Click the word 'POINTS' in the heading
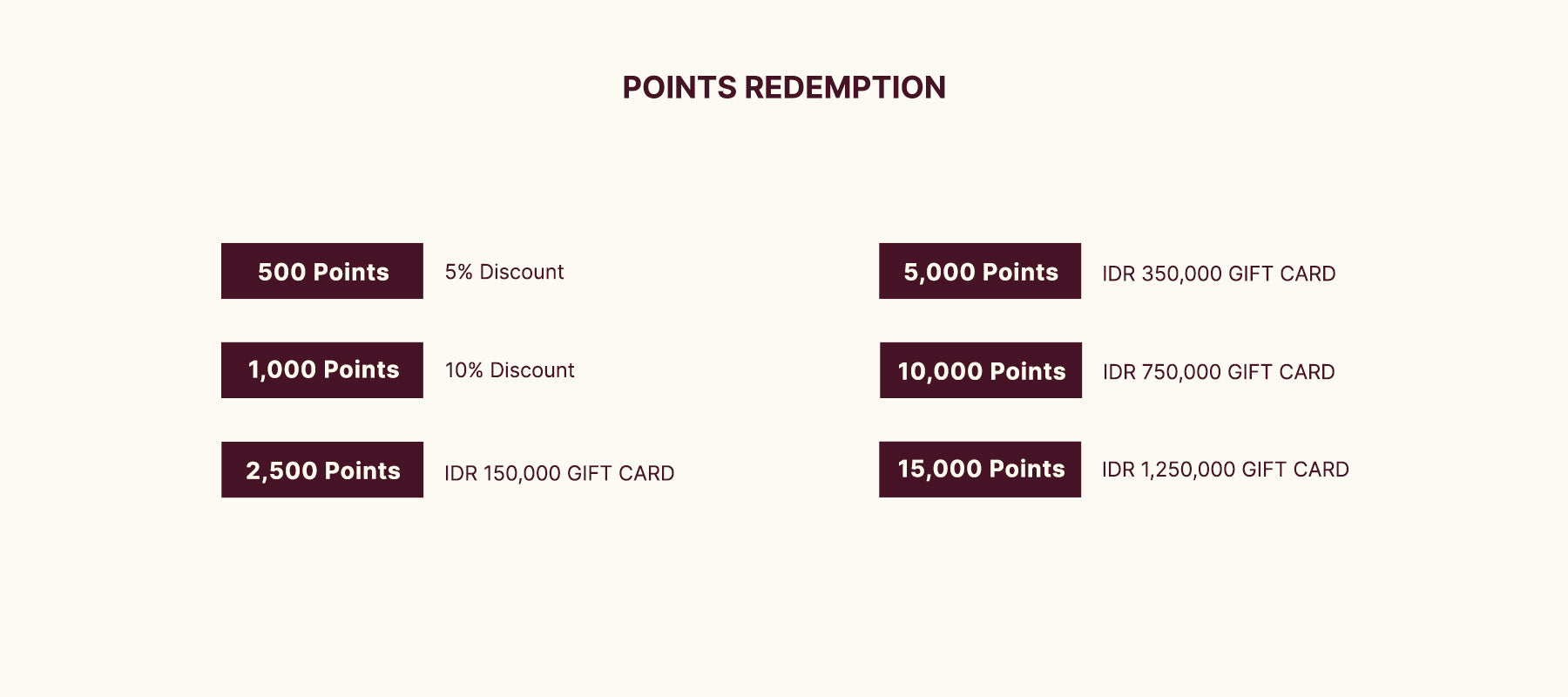1568x697 pixels. [679, 87]
